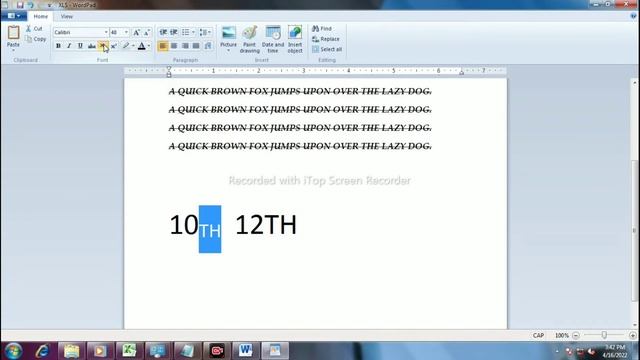Copy the selected text

coord(36,39)
